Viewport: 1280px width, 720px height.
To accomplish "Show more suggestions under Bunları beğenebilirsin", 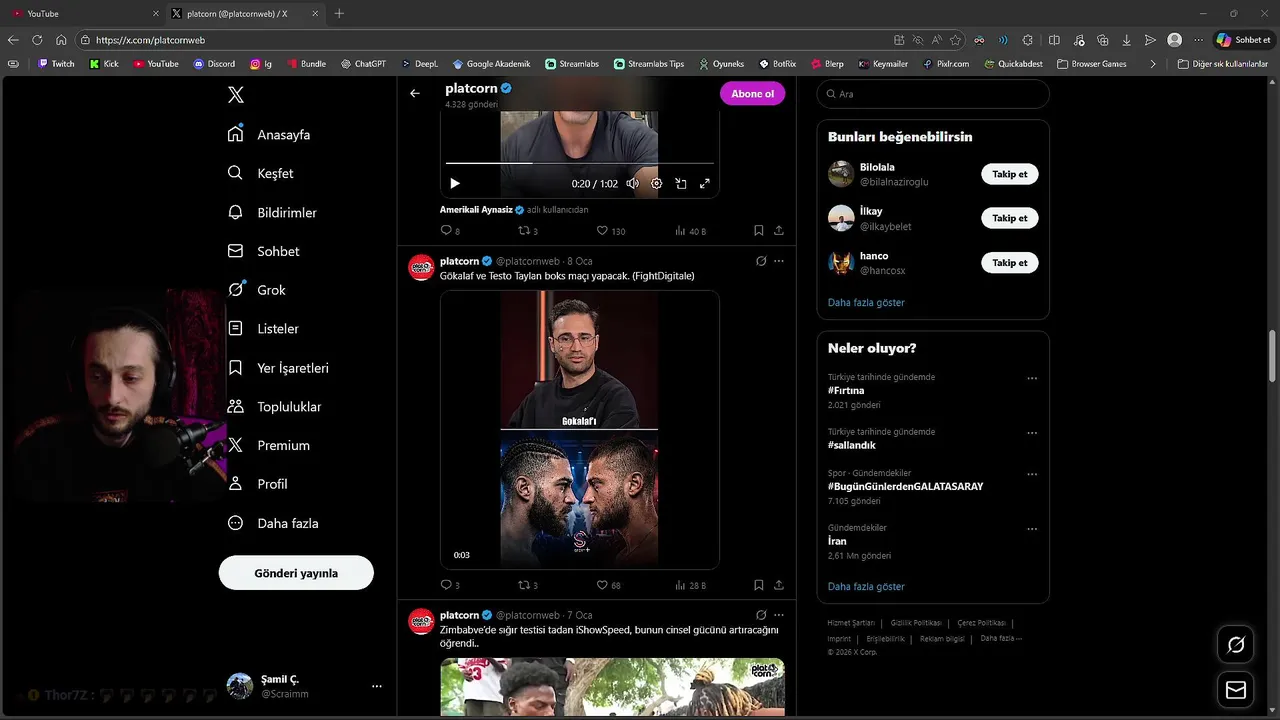I will (866, 302).
